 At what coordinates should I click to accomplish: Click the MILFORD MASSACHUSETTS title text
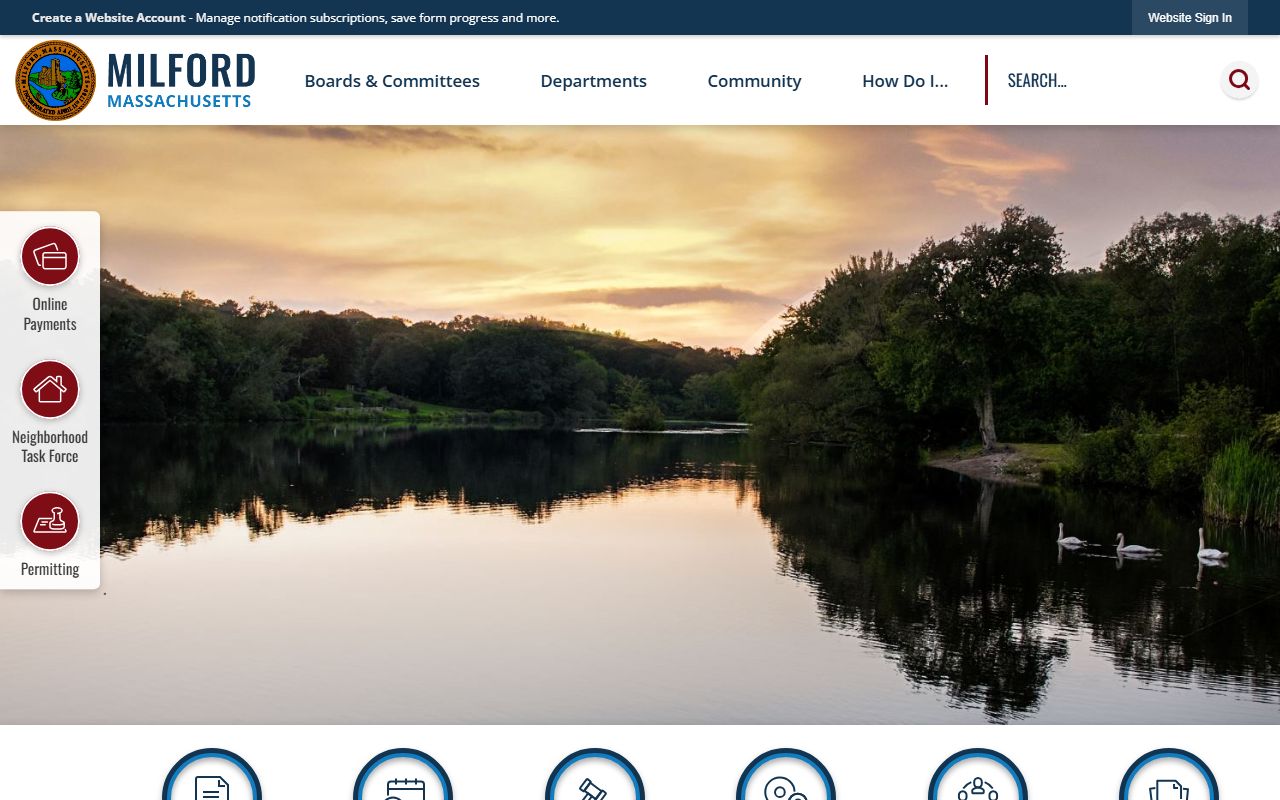point(181,80)
